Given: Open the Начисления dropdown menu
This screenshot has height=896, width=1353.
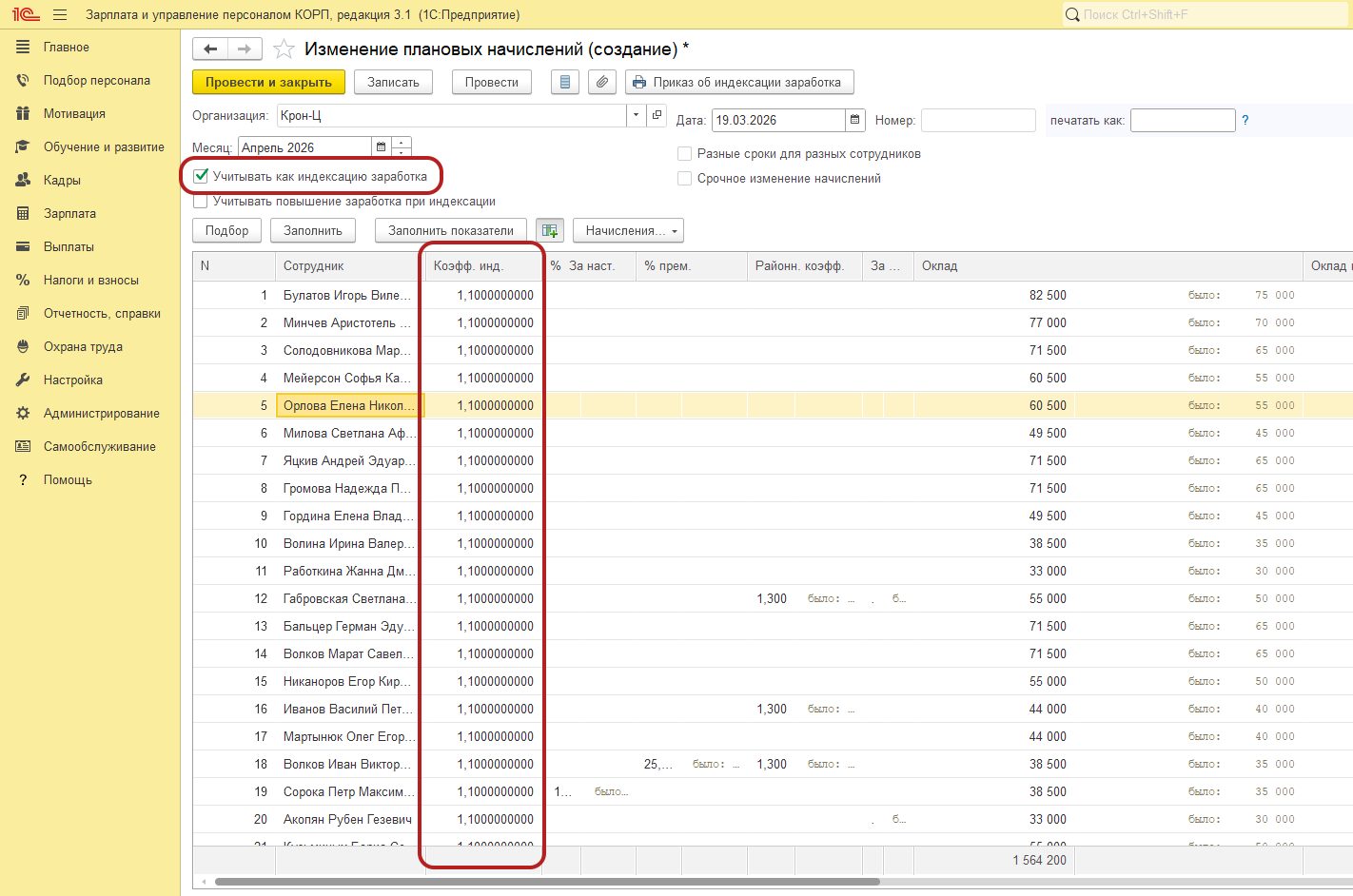Looking at the screenshot, I should click(x=628, y=230).
